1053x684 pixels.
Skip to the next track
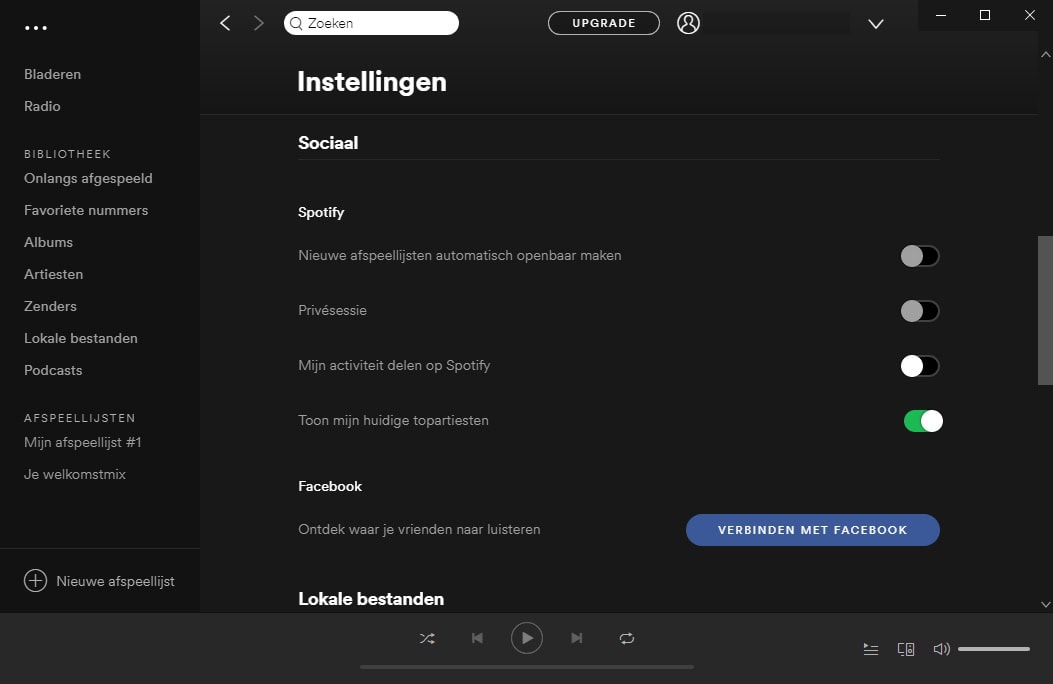[x=577, y=637]
